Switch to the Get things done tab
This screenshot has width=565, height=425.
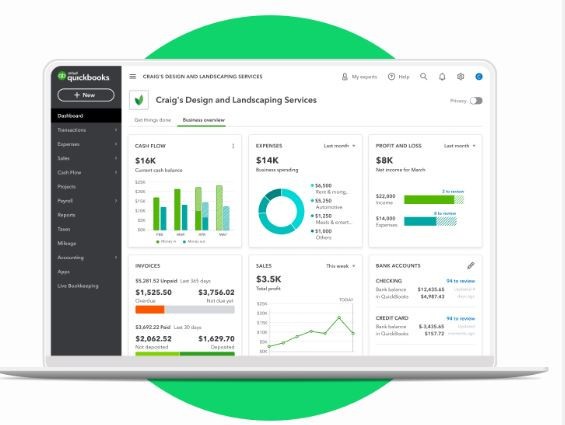click(x=152, y=120)
